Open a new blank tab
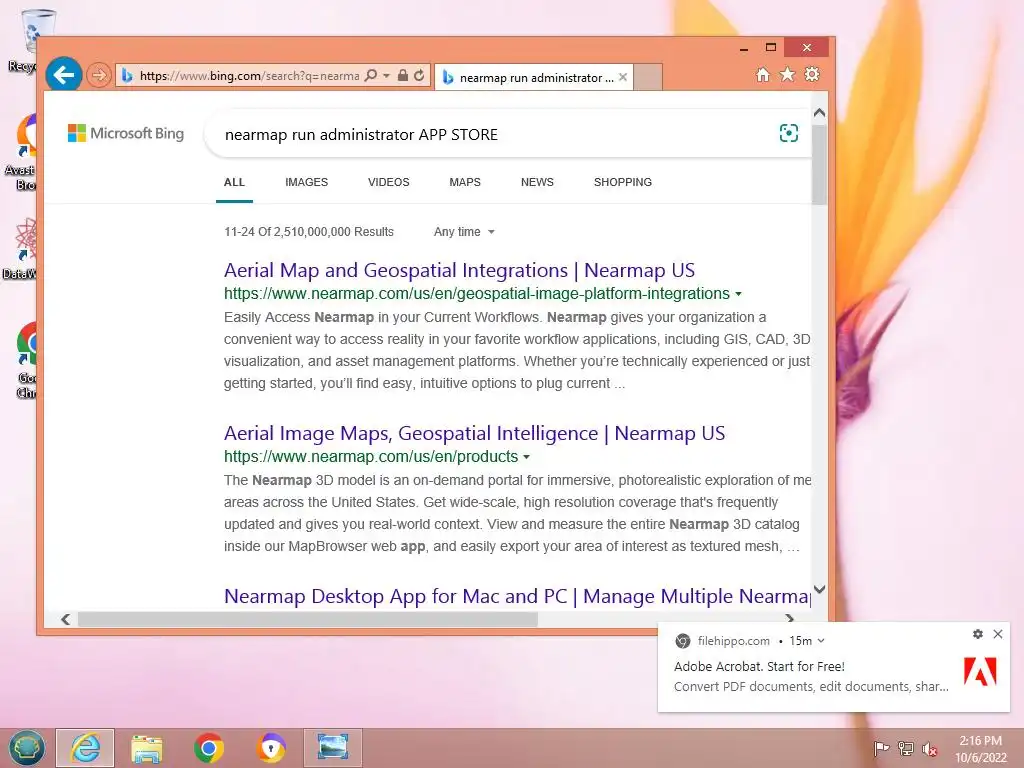1024x768 pixels. tap(648, 77)
